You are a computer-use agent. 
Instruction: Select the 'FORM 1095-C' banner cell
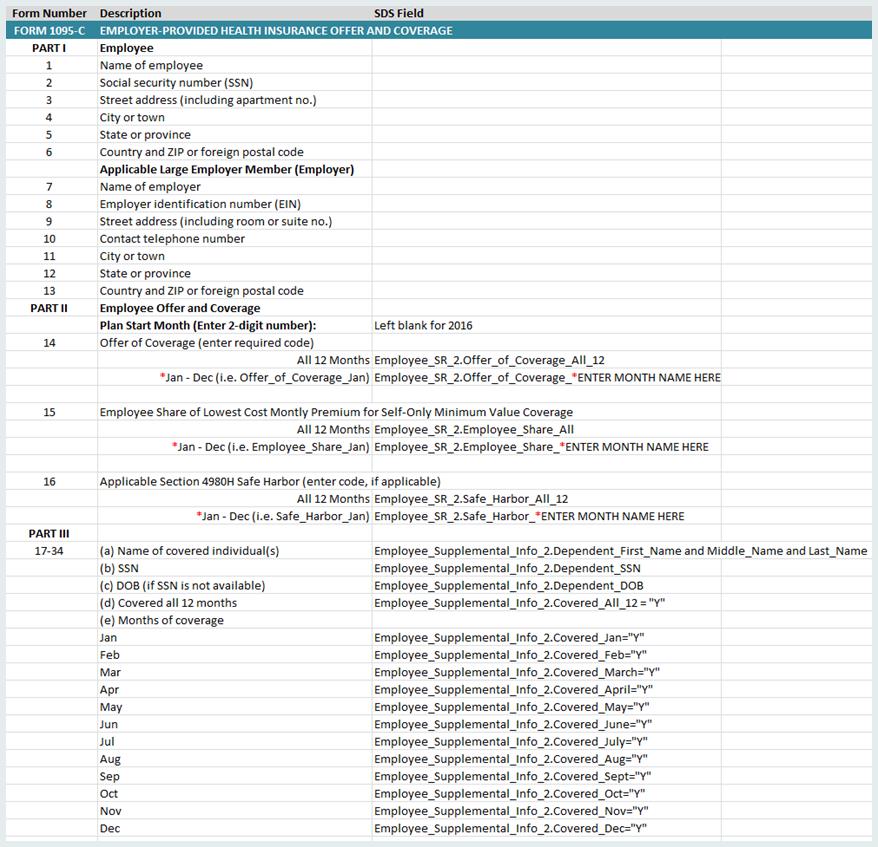[49, 30]
